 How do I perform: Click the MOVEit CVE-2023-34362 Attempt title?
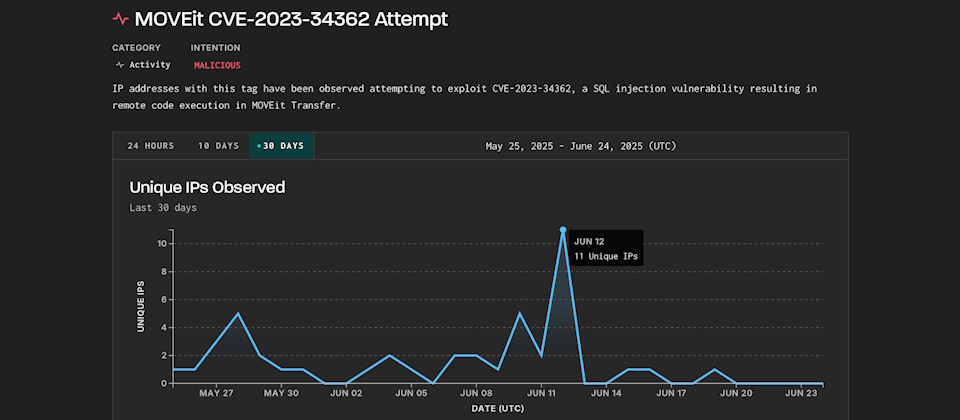click(291, 19)
